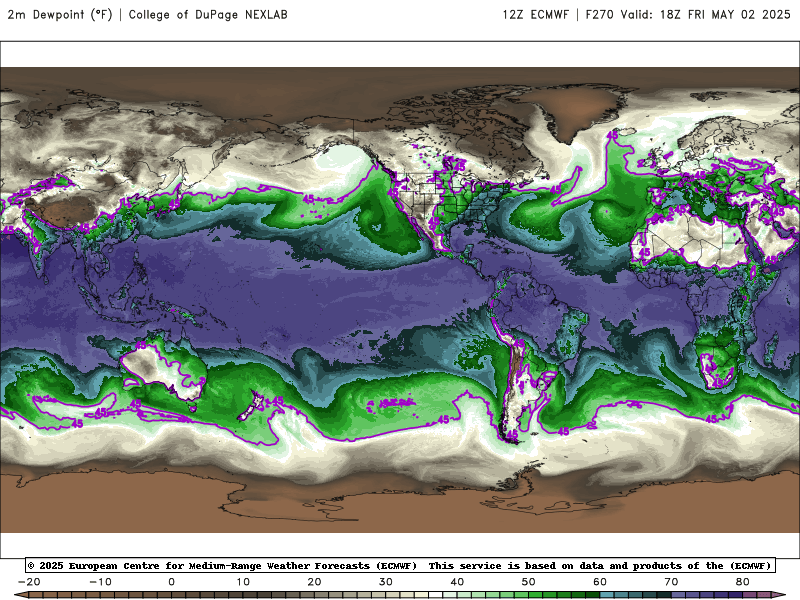The height and width of the screenshot is (600, 800).
Task: Click the ECMWF copyright notice banner
Action: pyautogui.click(x=400, y=565)
